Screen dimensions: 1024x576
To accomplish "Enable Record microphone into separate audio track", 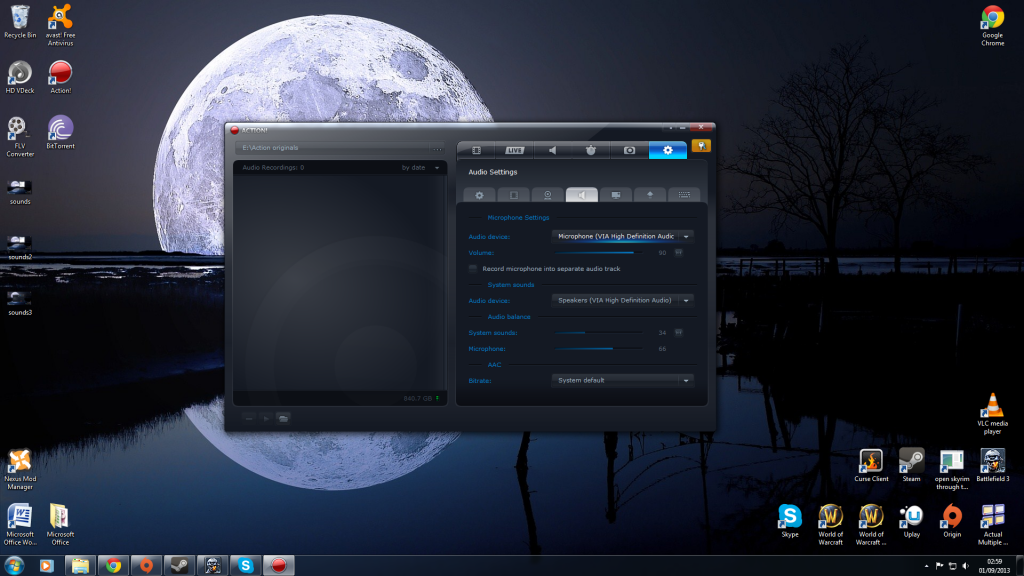I will click(473, 268).
